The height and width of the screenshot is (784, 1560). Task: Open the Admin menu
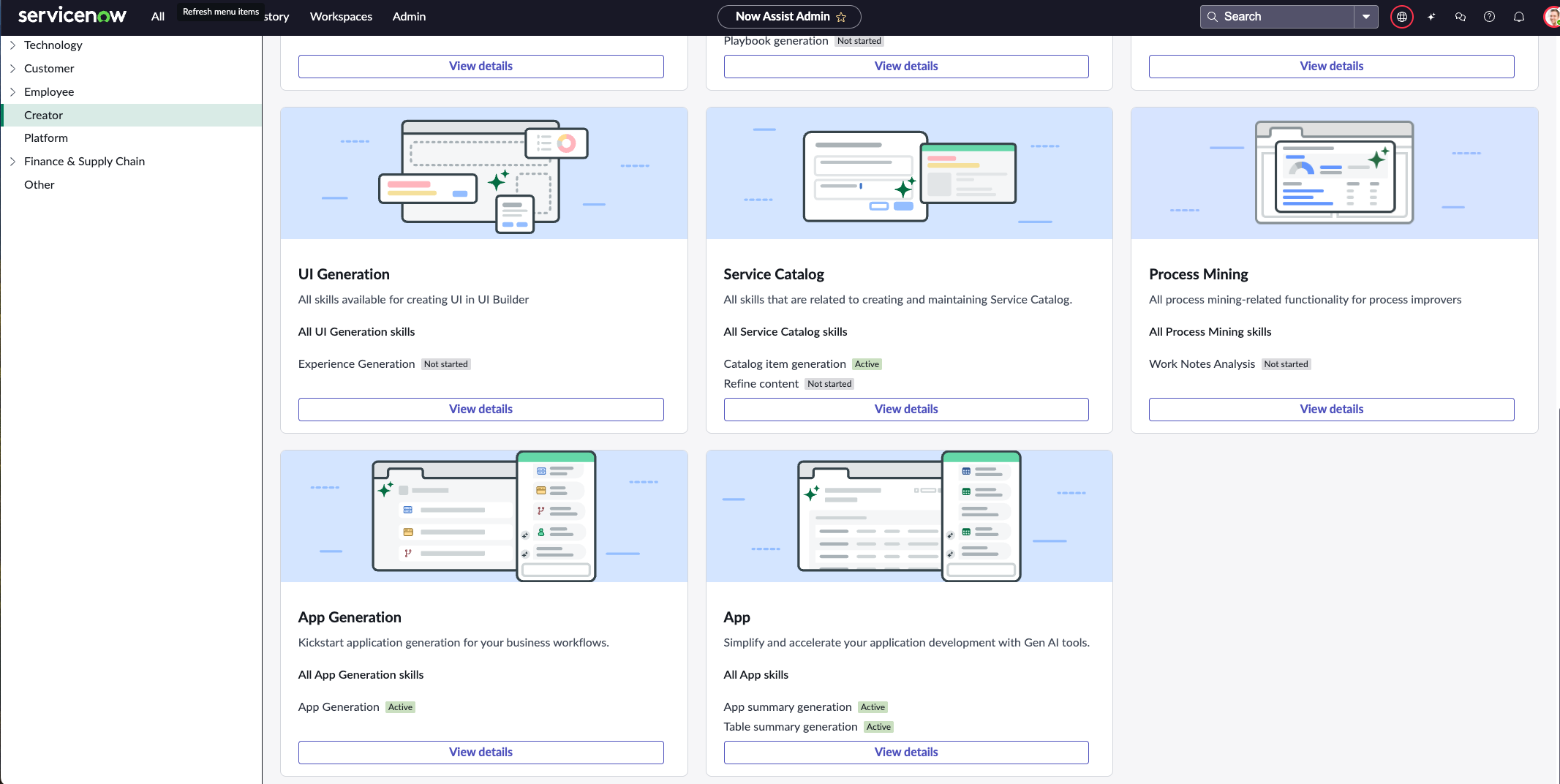409,17
